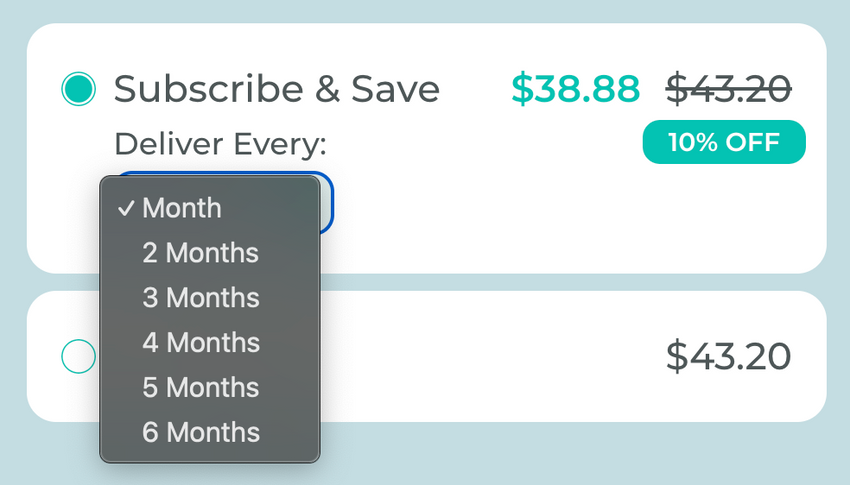The width and height of the screenshot is (850, 485).
Task: Choose 4 Months delivery interval
Action: [200, 343]
